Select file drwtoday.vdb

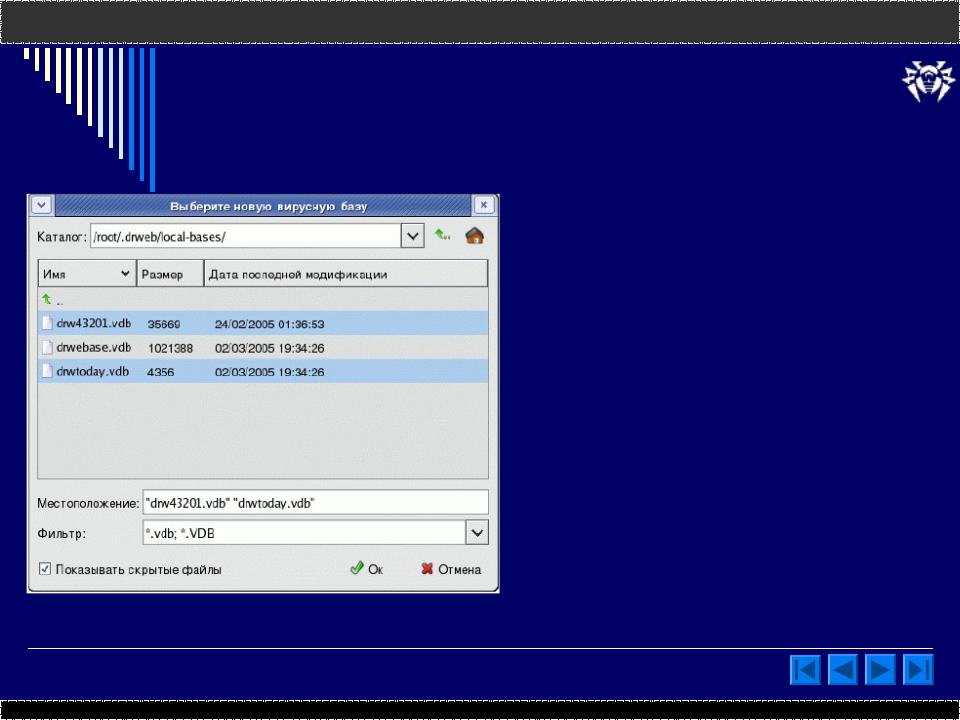(x=263, y=372)
